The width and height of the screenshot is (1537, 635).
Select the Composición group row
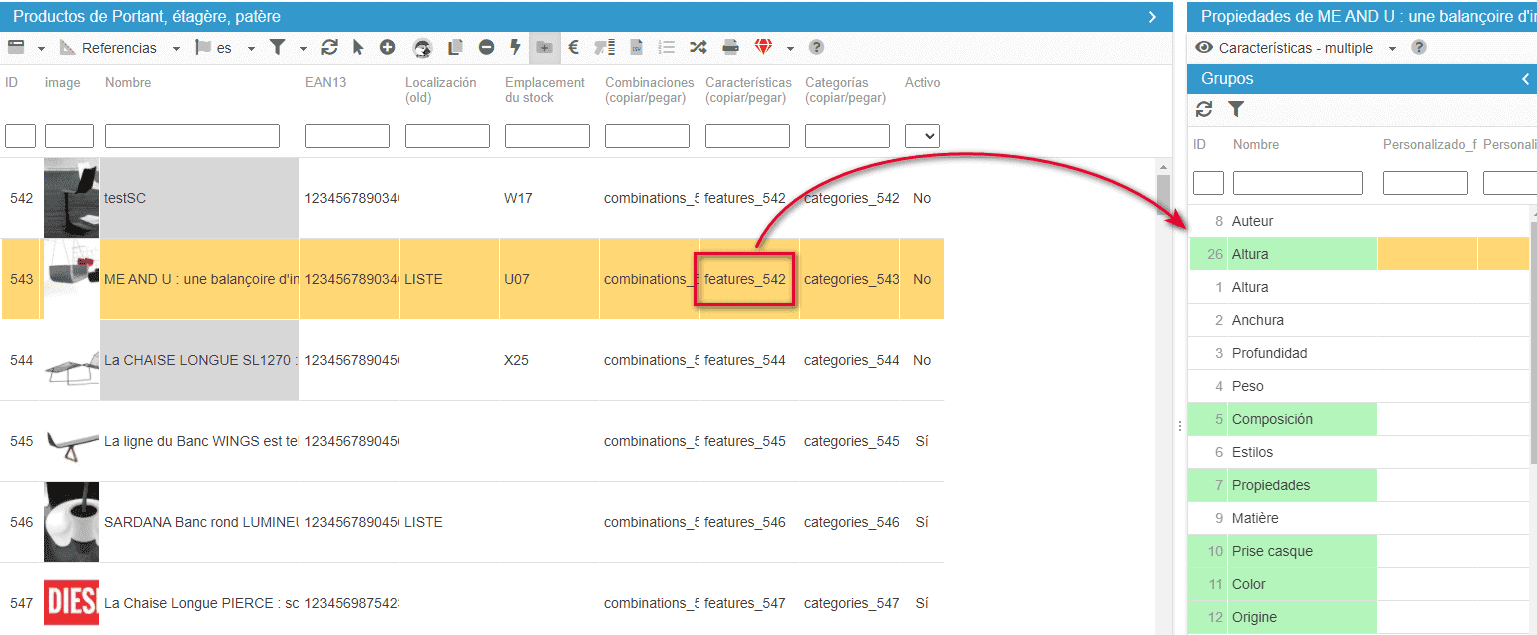(x=1272, y=419)
